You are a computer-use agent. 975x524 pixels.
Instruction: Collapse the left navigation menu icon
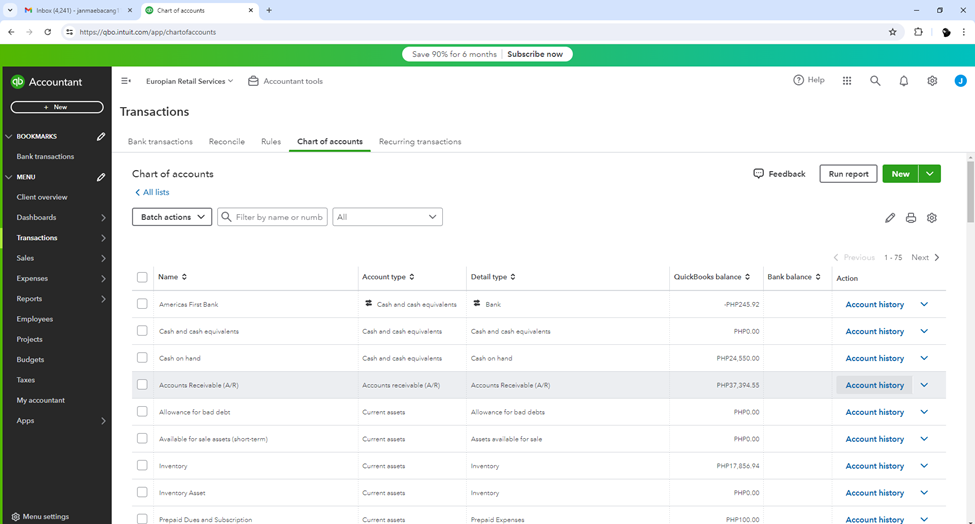click(x=126, y=81)
